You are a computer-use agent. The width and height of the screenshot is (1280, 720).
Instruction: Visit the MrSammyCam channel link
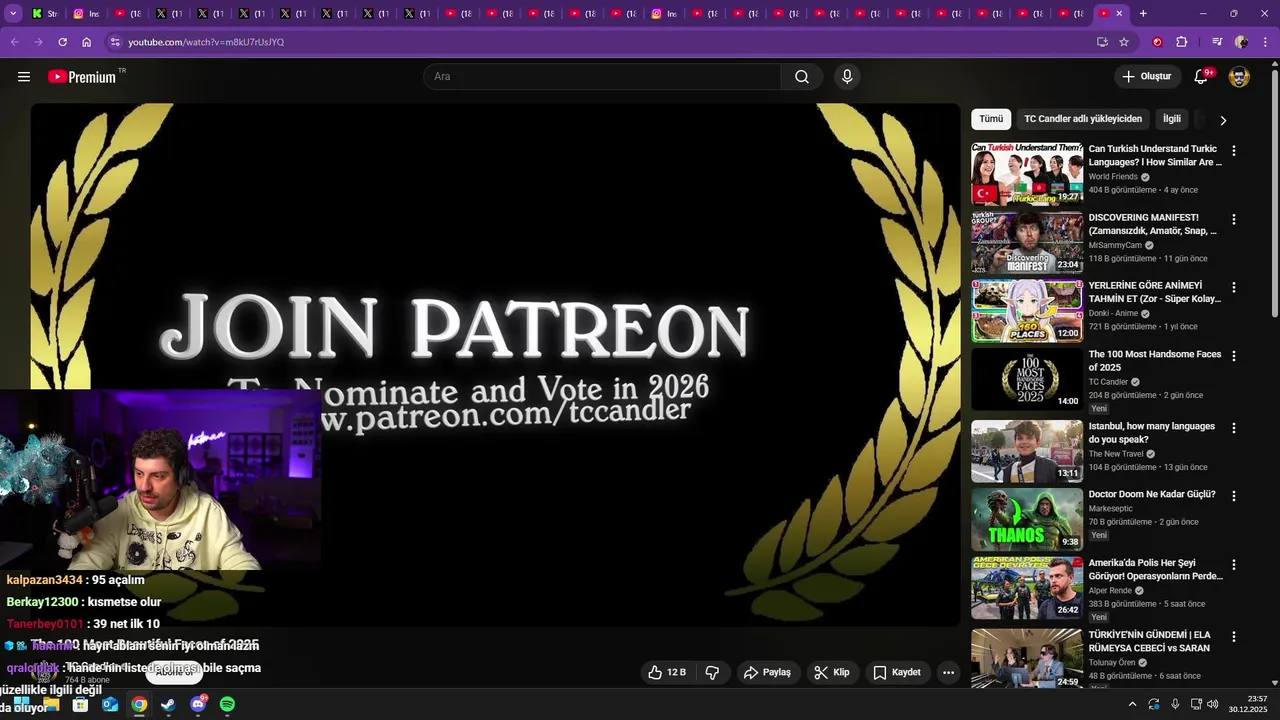point(1115,245)
